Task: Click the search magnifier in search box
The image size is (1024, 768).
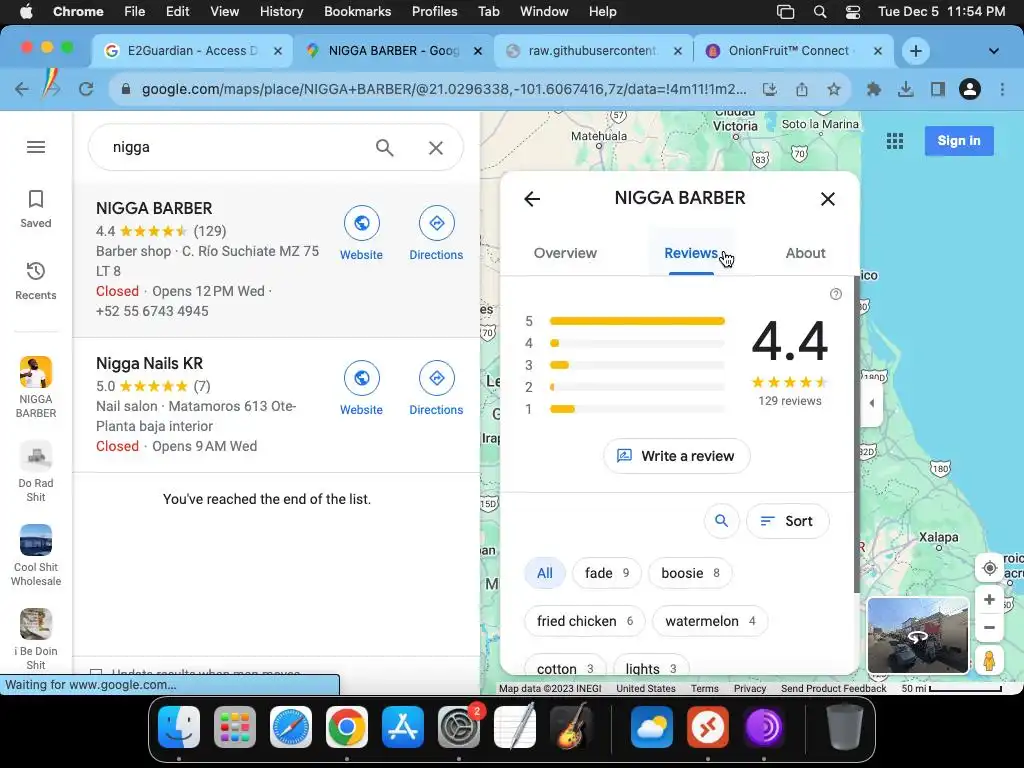Action: [385, 148]
